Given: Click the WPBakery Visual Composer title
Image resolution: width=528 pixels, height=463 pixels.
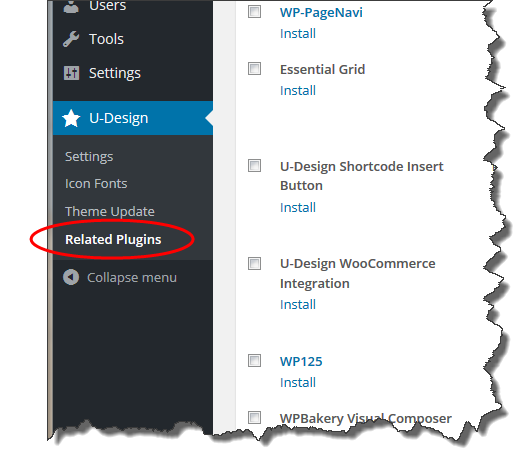Looking at the screenshot, I should click(x=366, y=419).
